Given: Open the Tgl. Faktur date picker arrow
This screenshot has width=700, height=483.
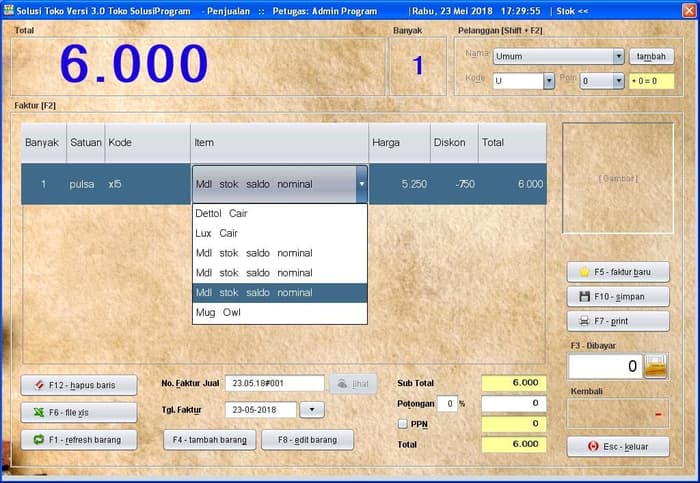Looking at the screenshot, I should click(x=311, y=410).
